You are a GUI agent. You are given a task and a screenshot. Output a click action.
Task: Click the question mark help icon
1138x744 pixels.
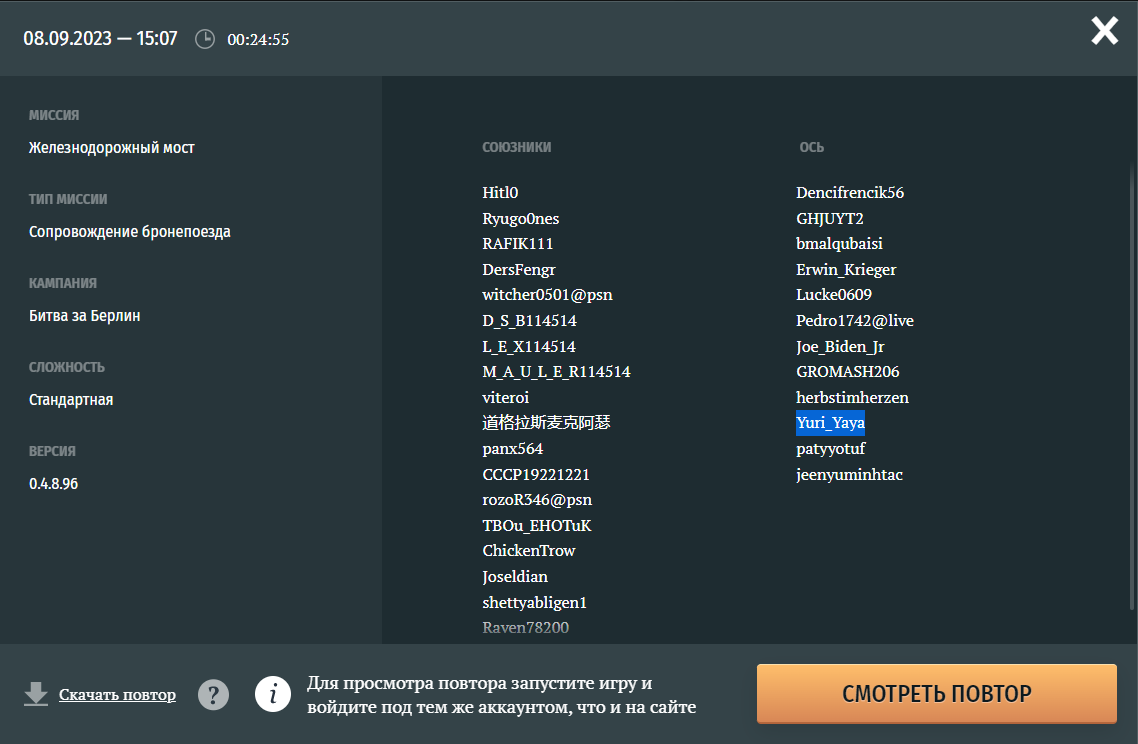tap(213, 694)
